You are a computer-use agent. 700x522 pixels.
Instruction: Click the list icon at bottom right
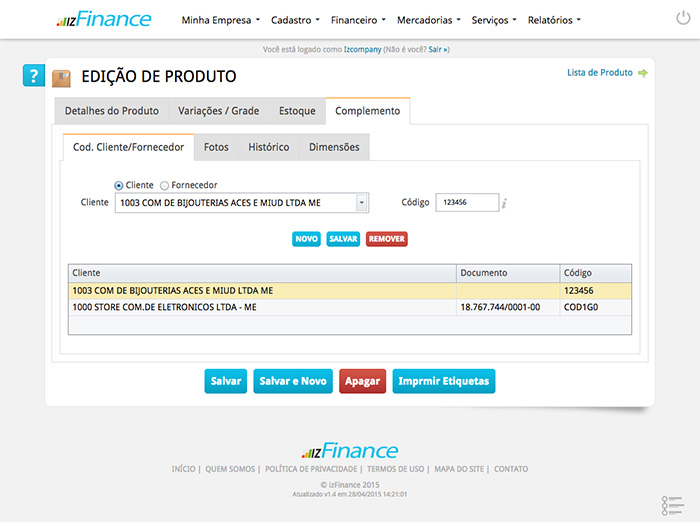[x=672, y=506]
